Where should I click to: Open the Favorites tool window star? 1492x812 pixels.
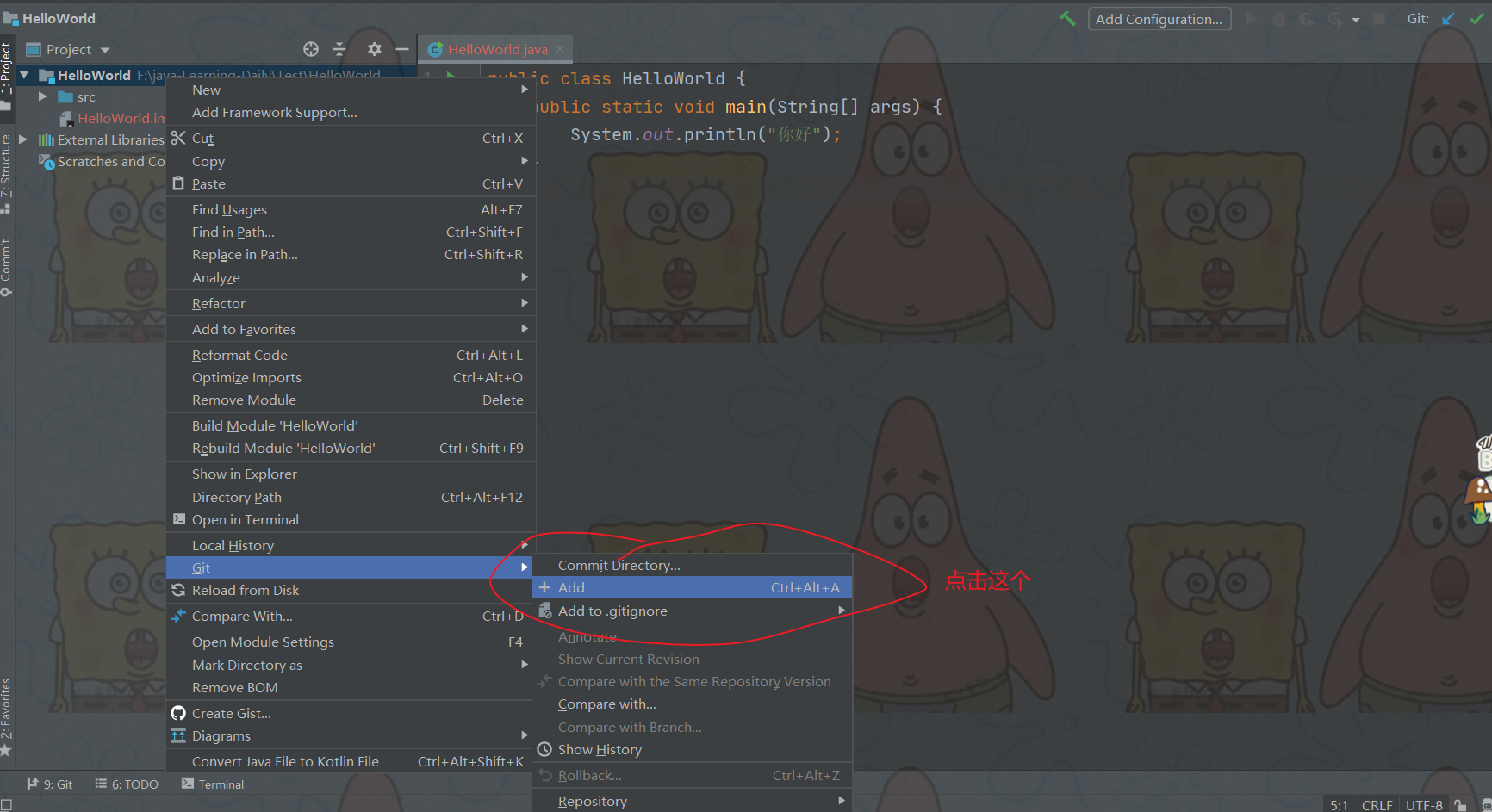pyautogui.click(x=5, y=751)
